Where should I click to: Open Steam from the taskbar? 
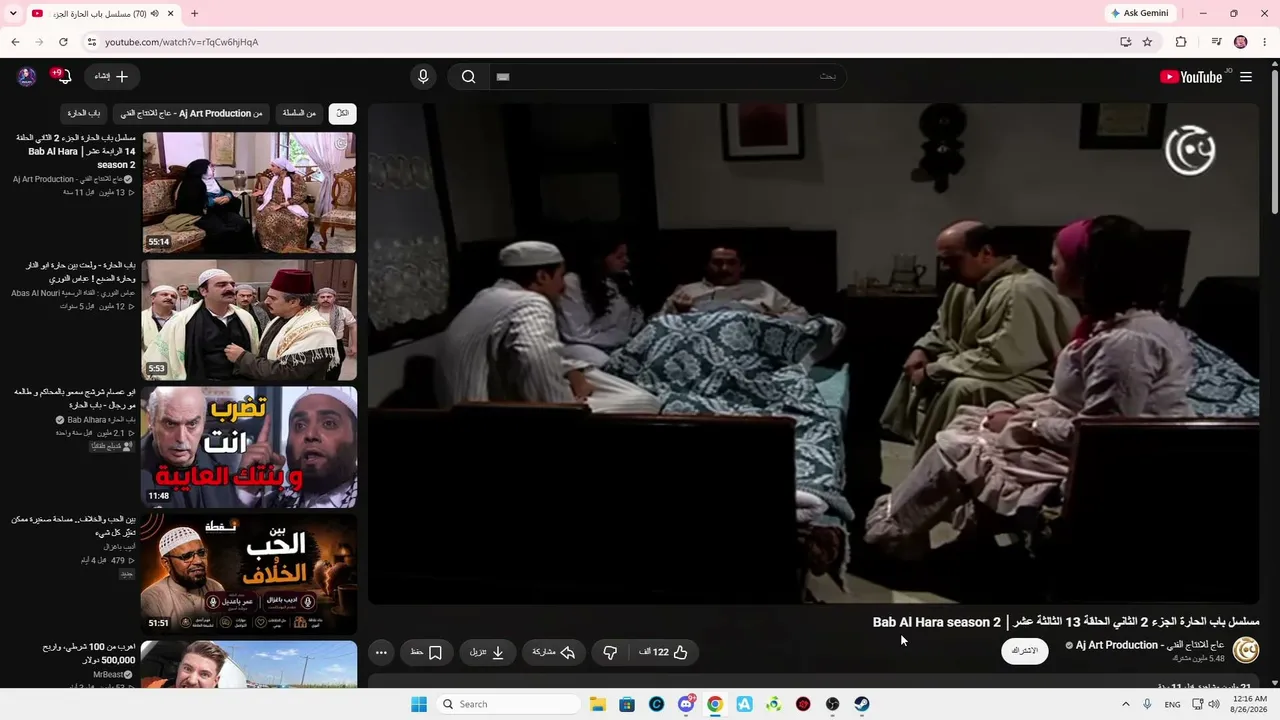[x=862, y=704]
